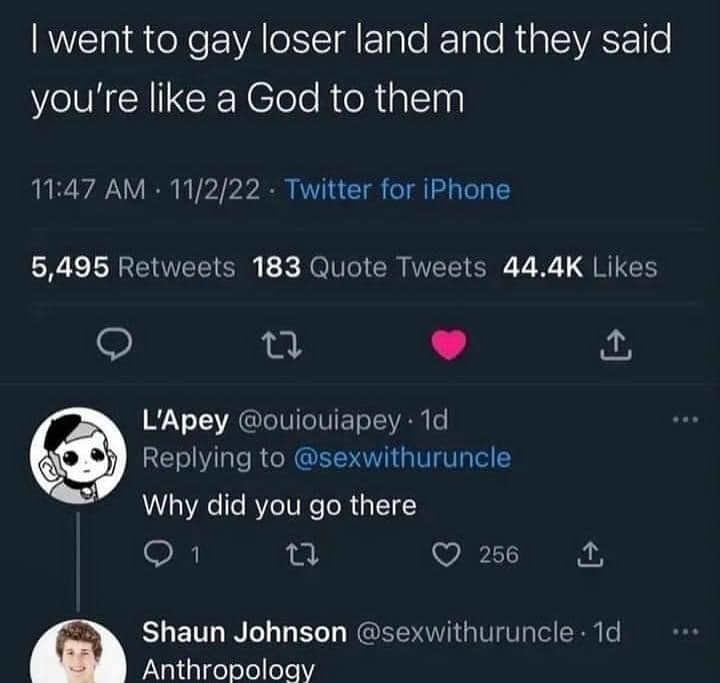Open Shaun Johnson's display name profile
Viewport: 720px width, 683px height.
coord(244,632)
